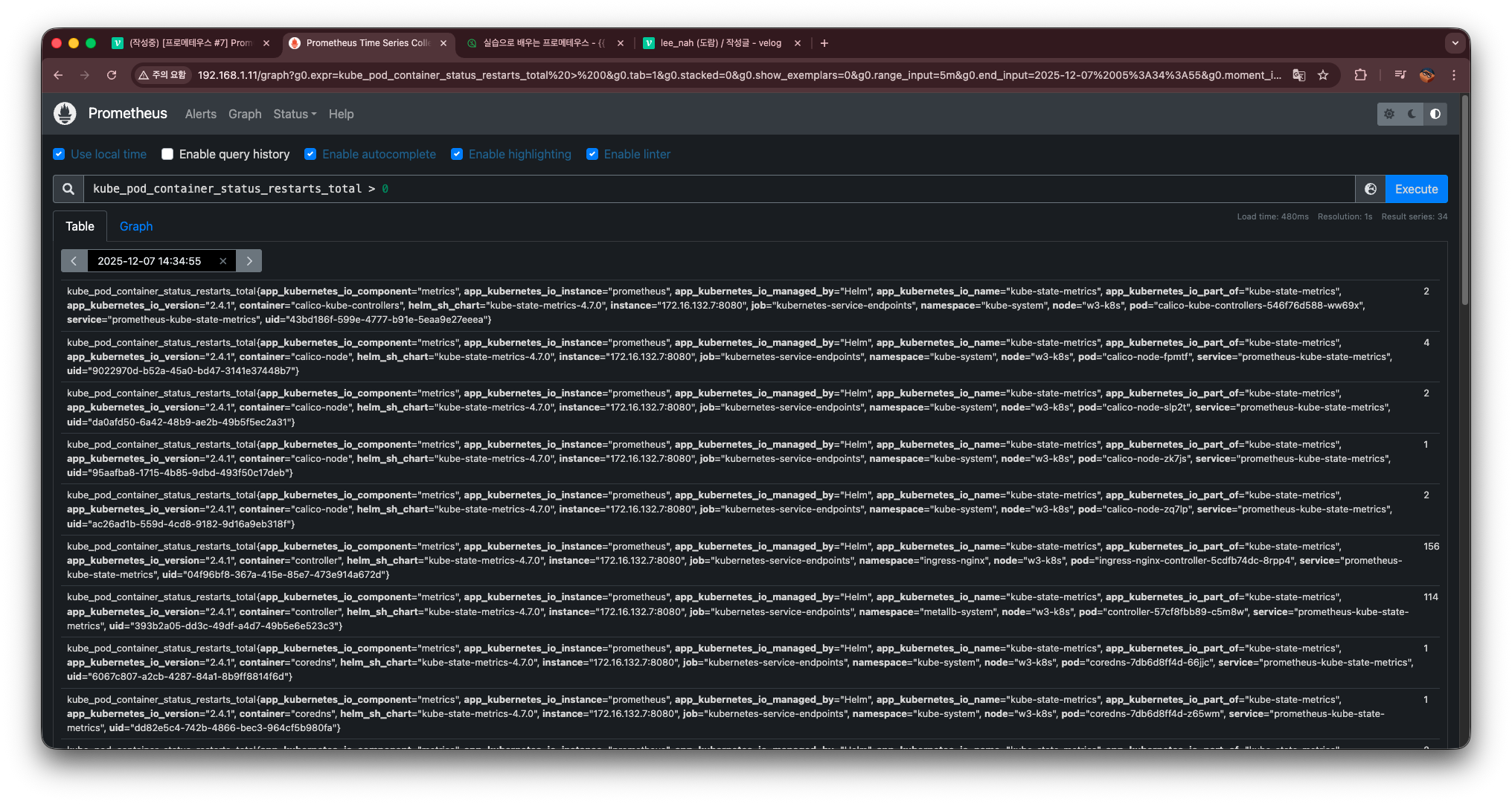Reload the page with the browser refresh icon
The width and height of the screenshot is (1512, 804).
[x=112, y=75]
